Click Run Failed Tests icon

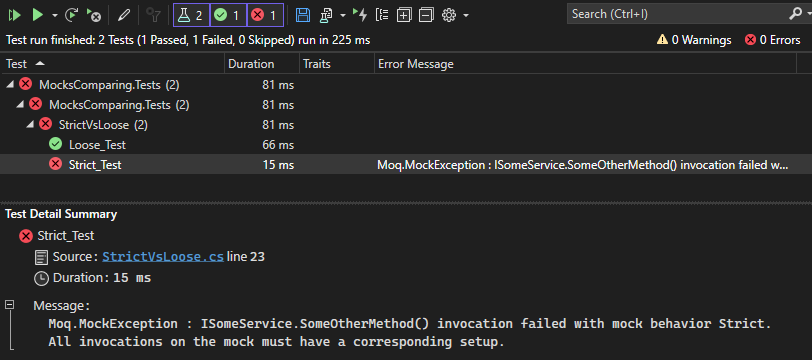point(94,16)
